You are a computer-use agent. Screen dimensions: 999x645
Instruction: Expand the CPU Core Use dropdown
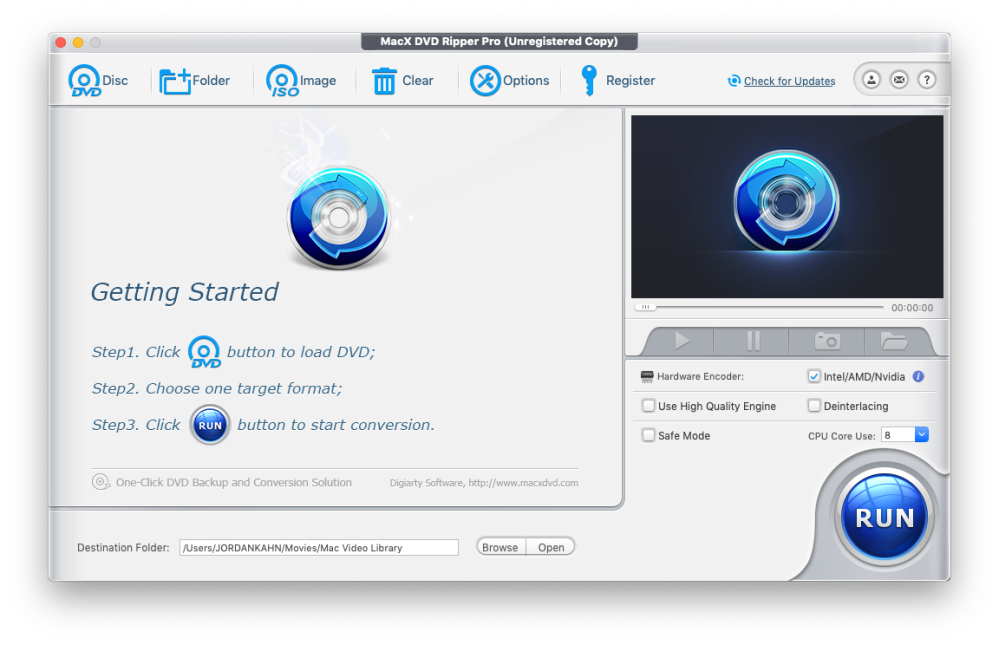click(x=921, y=435)
